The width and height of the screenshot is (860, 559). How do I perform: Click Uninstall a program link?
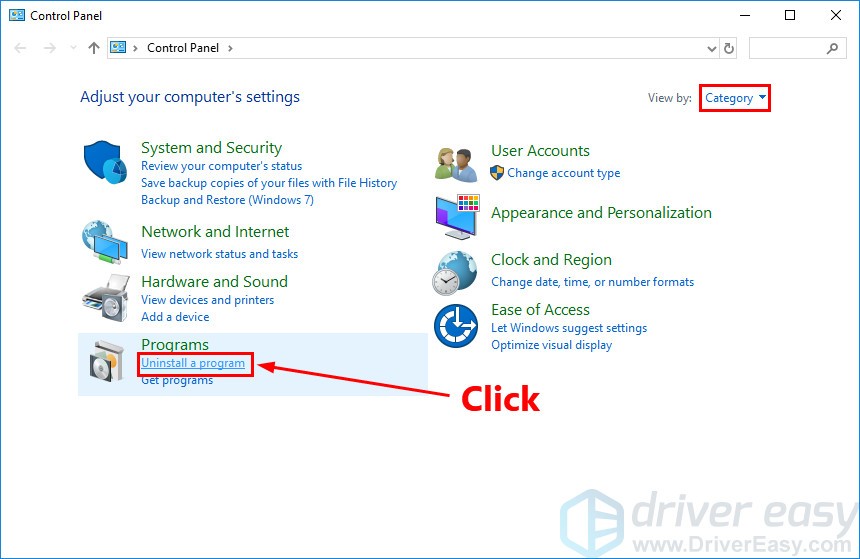pos(193,363)
